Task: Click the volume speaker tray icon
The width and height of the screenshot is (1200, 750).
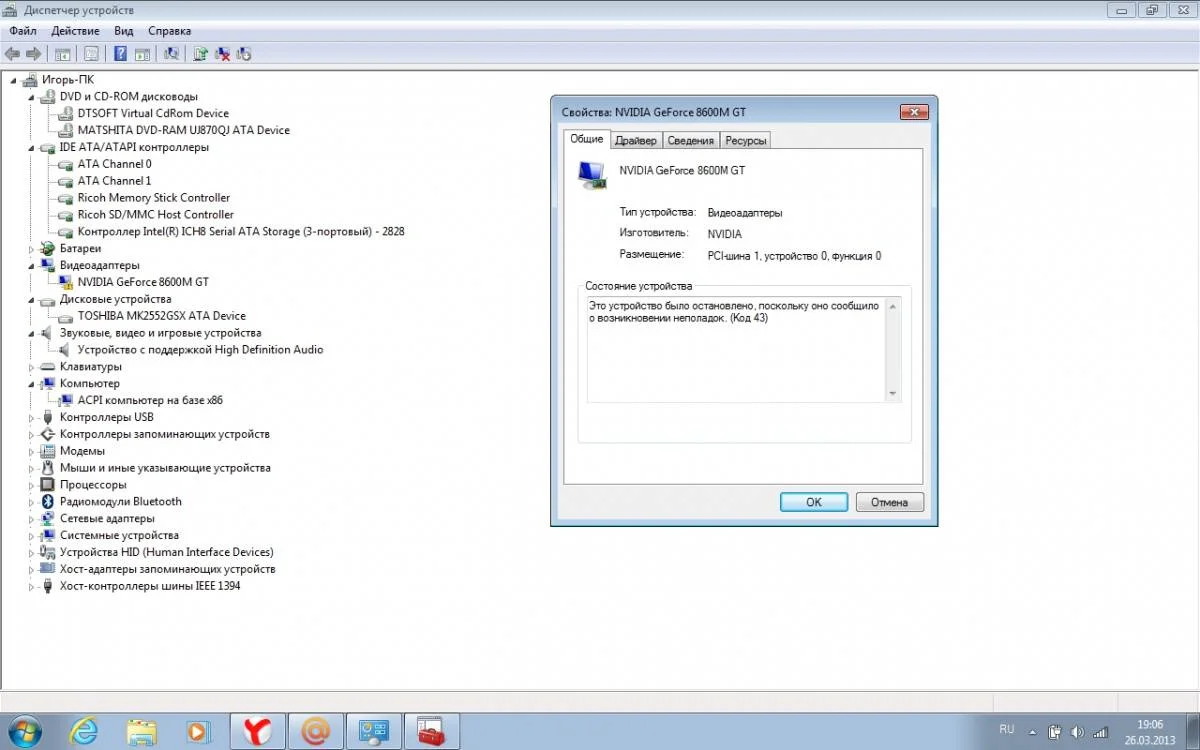Action: [1079, 732]
